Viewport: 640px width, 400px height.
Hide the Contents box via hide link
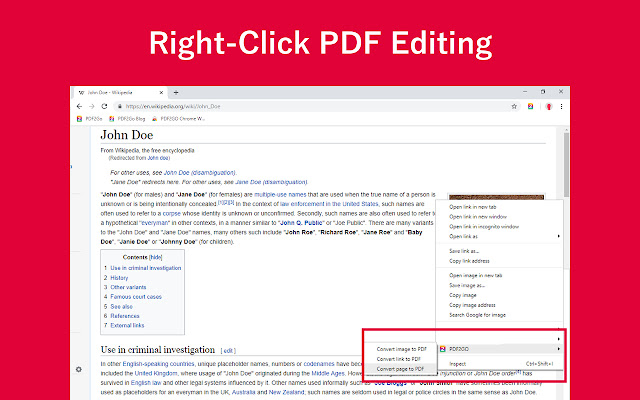(x=156, y=257)
